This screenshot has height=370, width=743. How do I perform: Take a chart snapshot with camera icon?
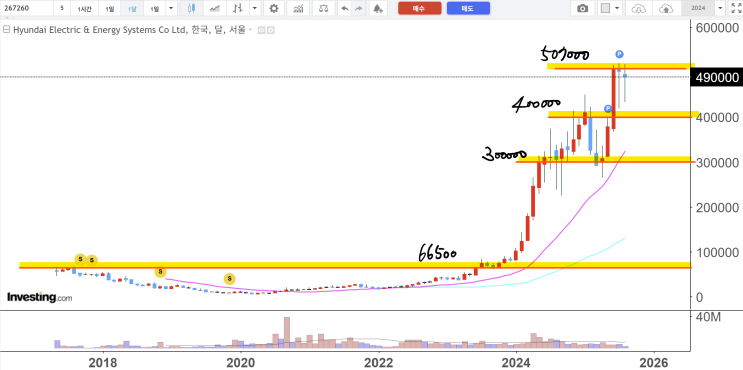(583, 8)
